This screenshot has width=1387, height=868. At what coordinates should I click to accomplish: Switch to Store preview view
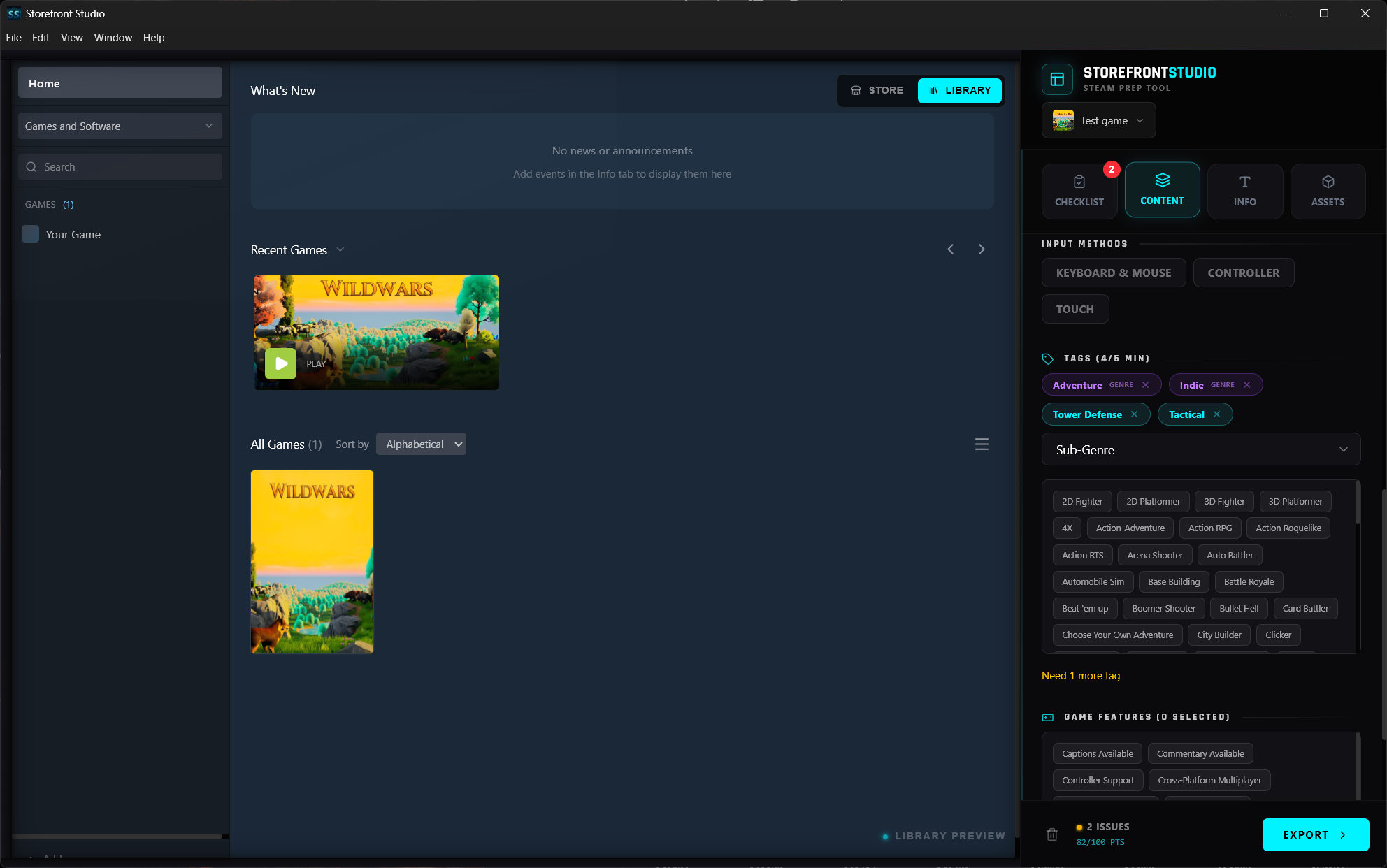877,91
